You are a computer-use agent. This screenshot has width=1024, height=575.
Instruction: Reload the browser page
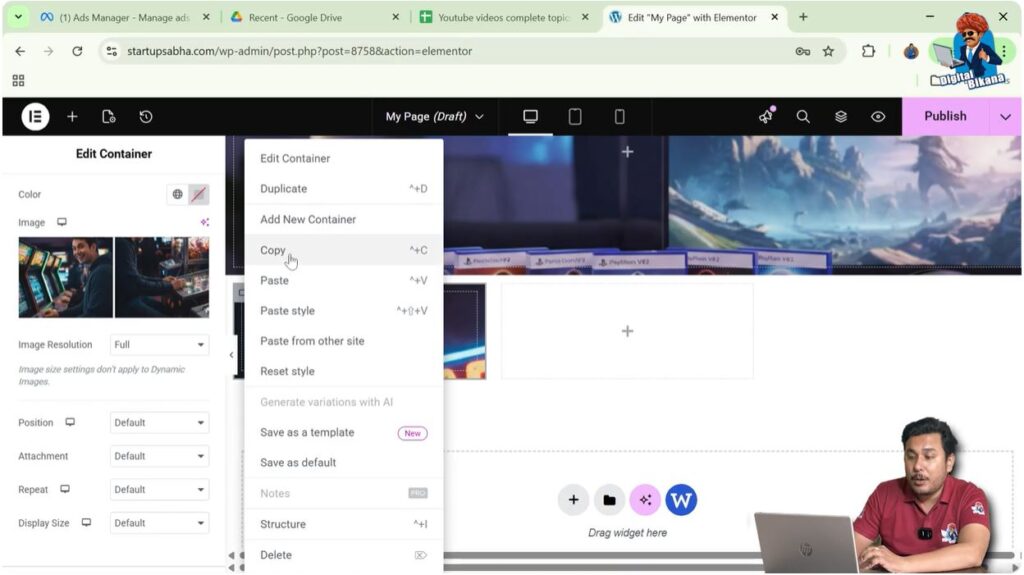pyautogui.click(x=77, y=51)
